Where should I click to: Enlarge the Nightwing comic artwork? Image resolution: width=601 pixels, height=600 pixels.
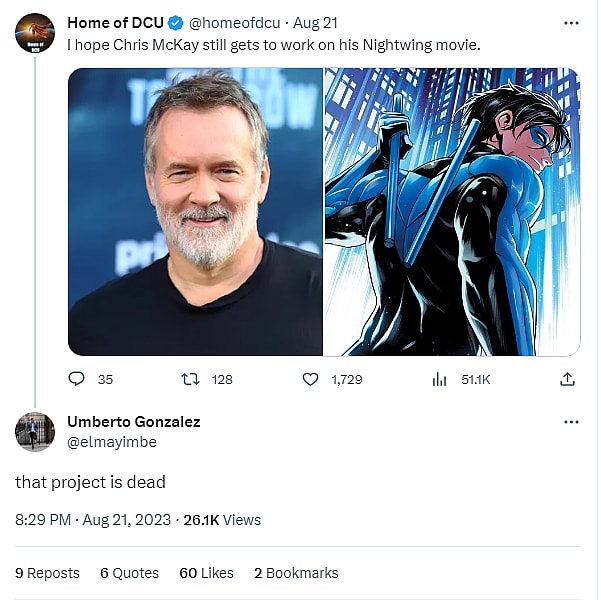tap(452, 212)
